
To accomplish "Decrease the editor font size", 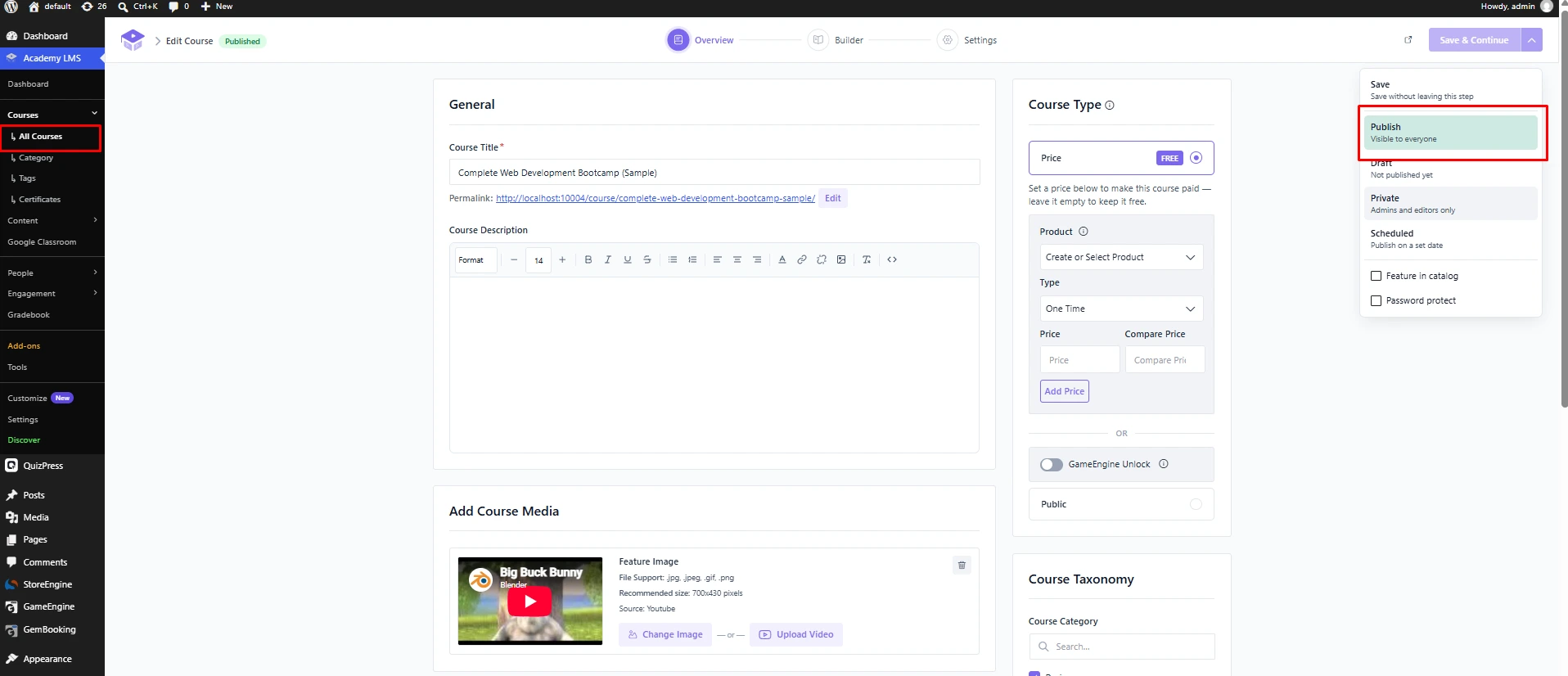I will (x=514, y=259).
